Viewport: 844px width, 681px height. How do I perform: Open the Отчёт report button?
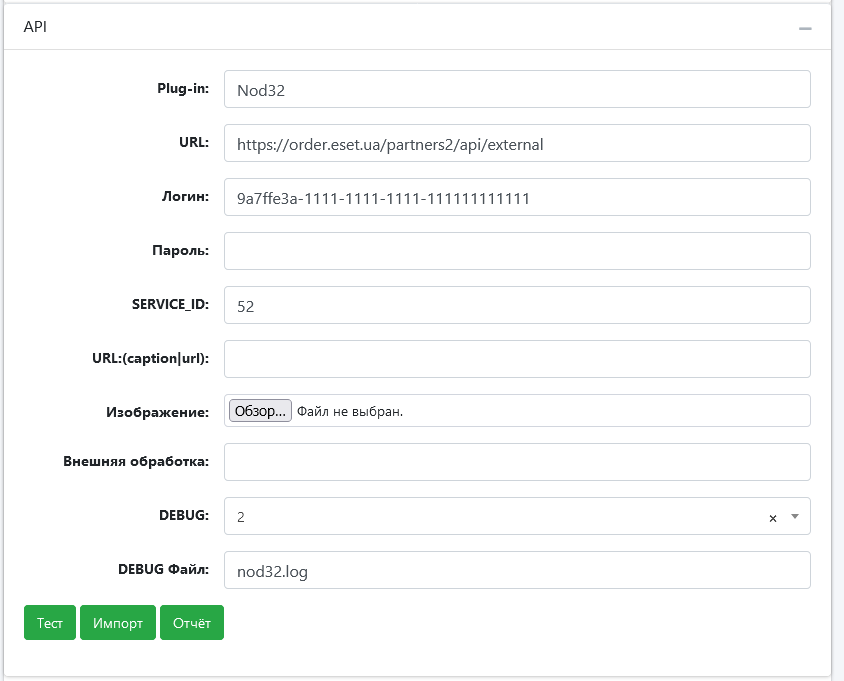pyautogui.click(x=192, y=622)
